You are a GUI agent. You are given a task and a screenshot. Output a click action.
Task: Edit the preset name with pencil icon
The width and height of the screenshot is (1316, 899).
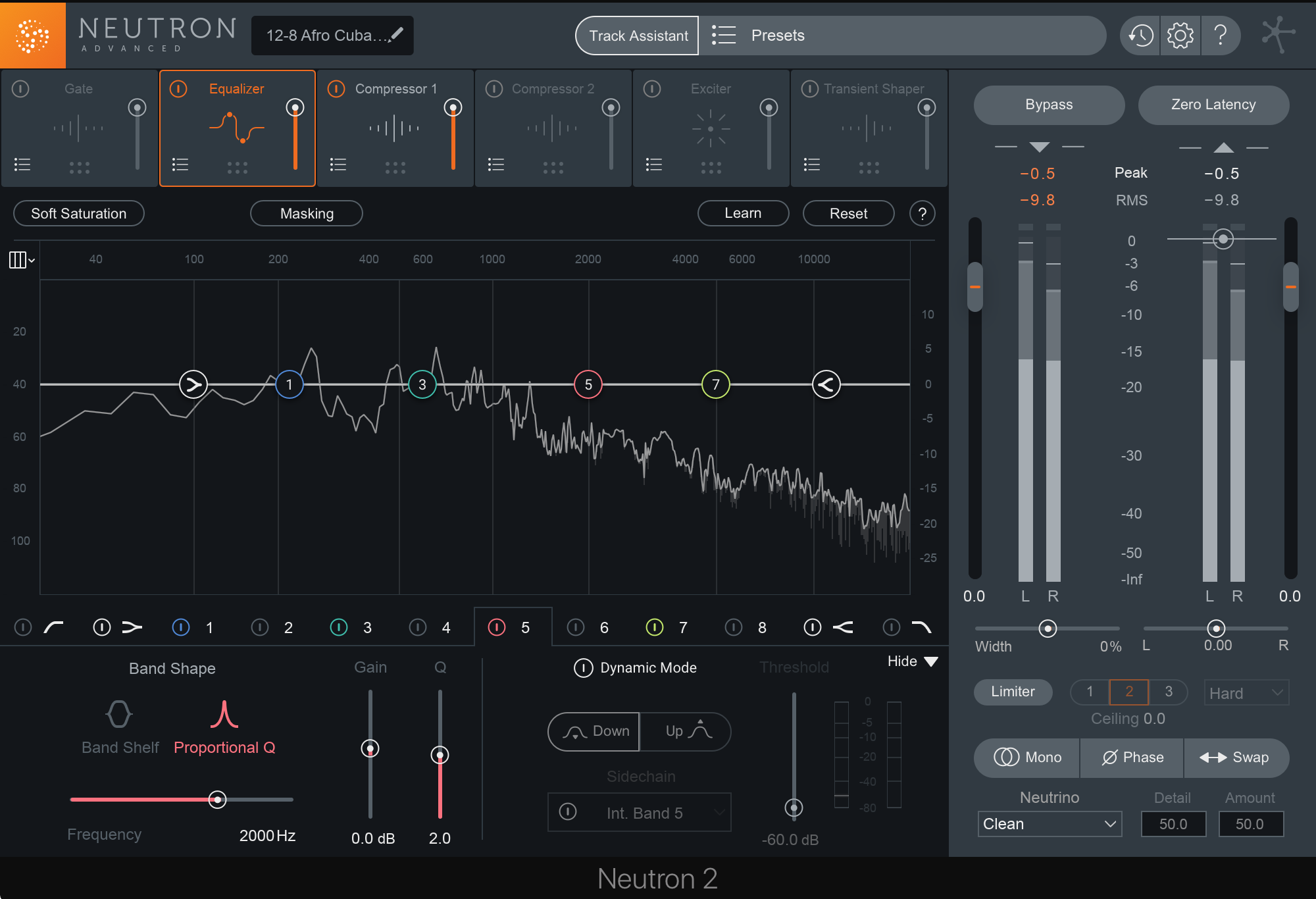397,34
